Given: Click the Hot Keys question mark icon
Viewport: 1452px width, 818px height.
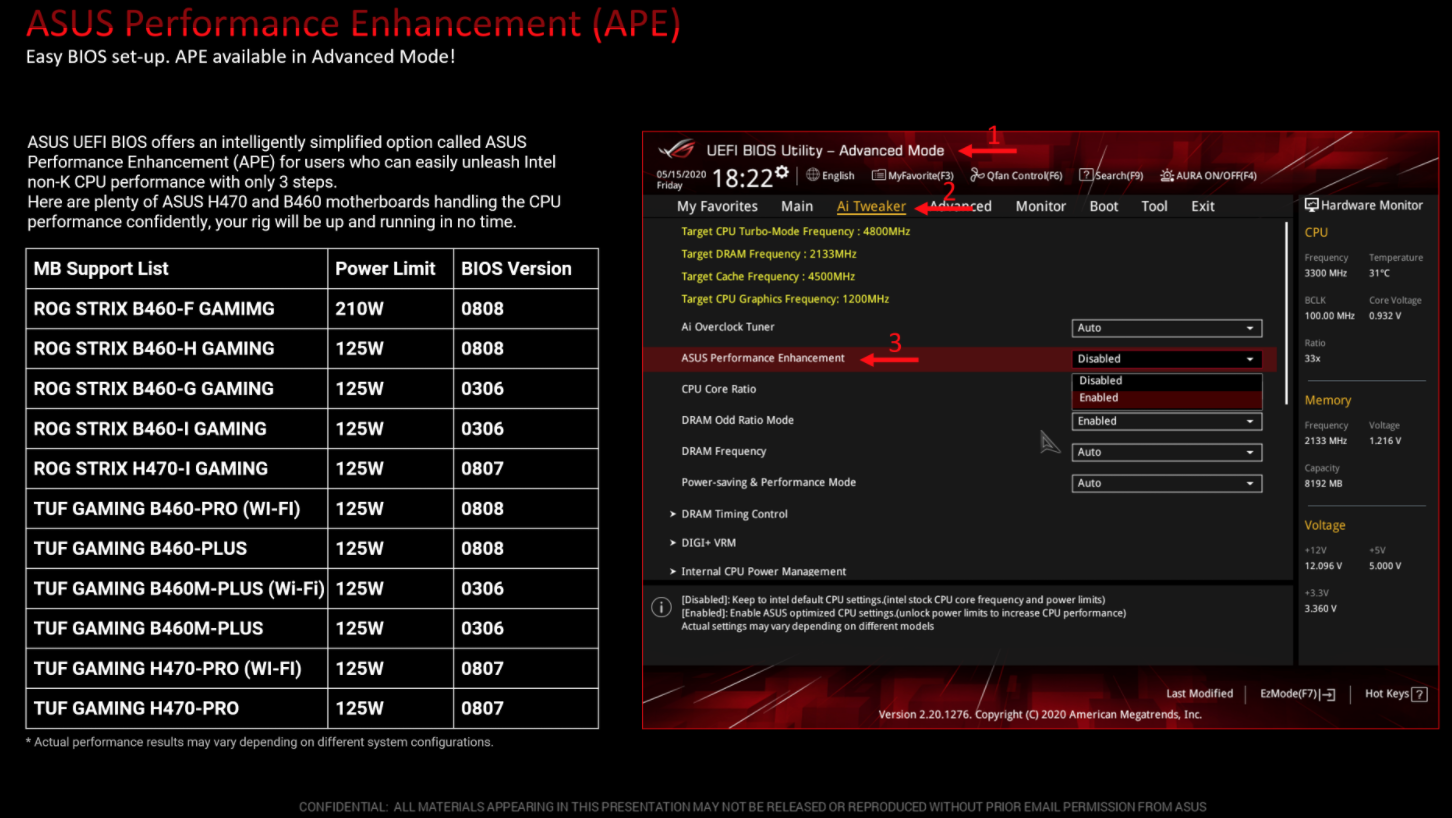Looking at the screenshot, I should coord(1419,694).
